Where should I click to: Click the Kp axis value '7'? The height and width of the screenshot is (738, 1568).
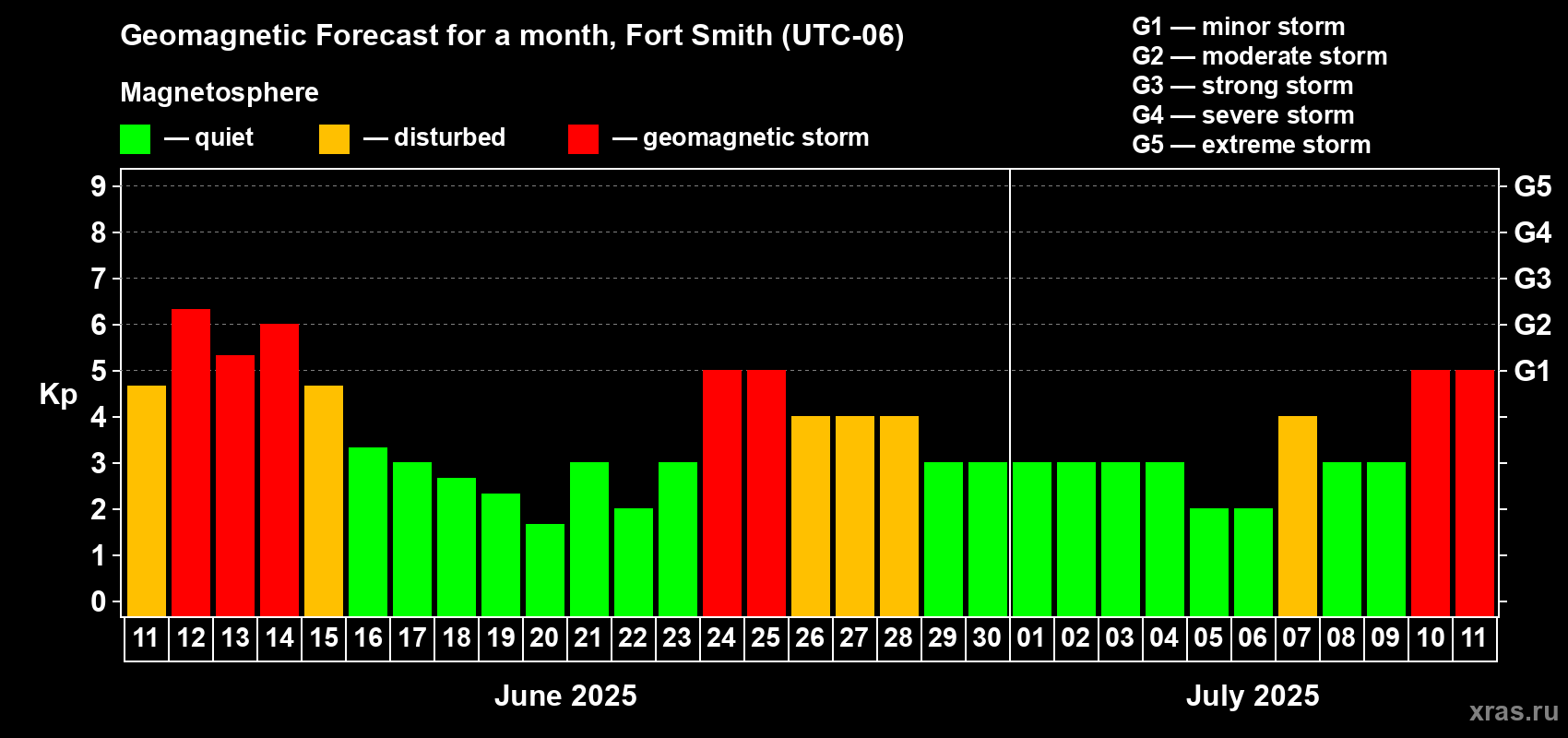pos(99,279)
